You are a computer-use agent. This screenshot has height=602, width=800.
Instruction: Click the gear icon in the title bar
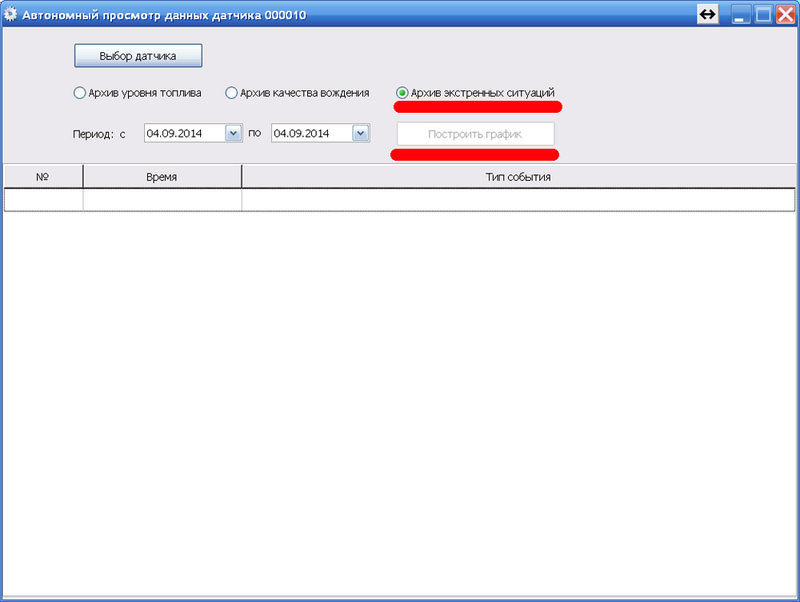point(10,14)
